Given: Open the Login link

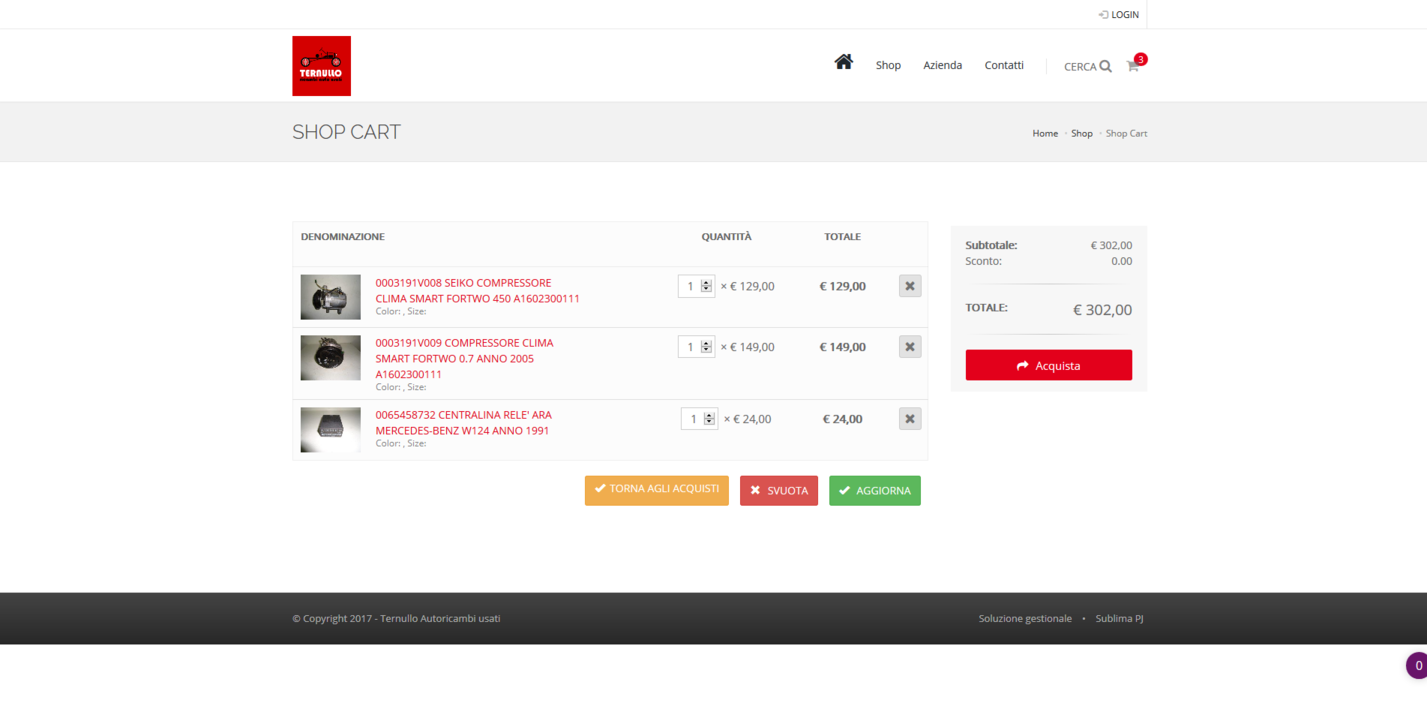Looking at the screenshot, I should [x=1118, y=15].
